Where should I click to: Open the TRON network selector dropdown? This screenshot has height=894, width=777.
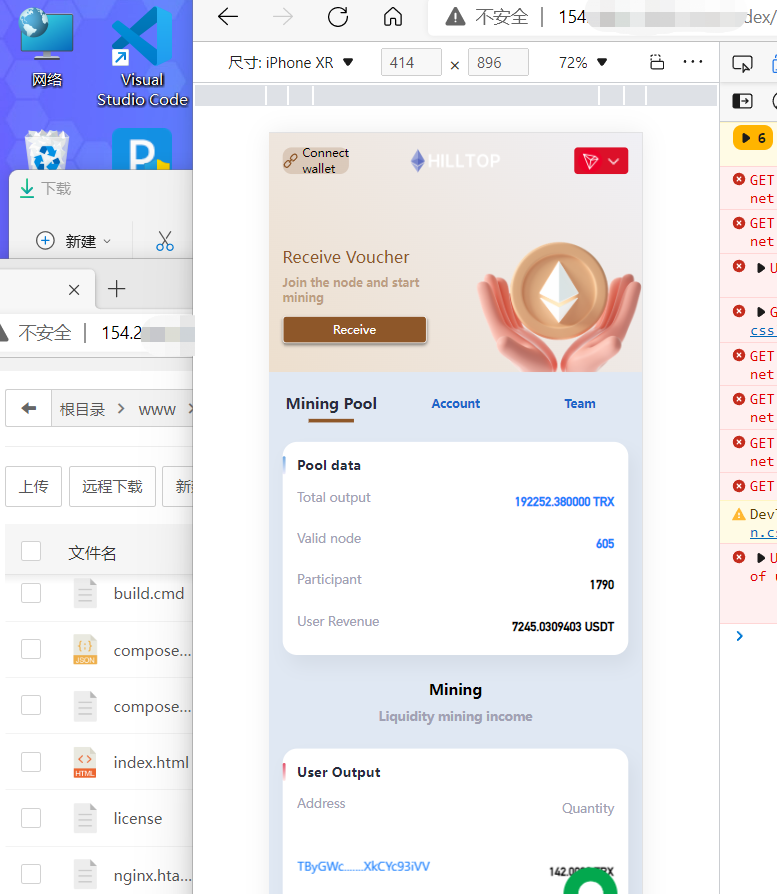pos(601,161)
